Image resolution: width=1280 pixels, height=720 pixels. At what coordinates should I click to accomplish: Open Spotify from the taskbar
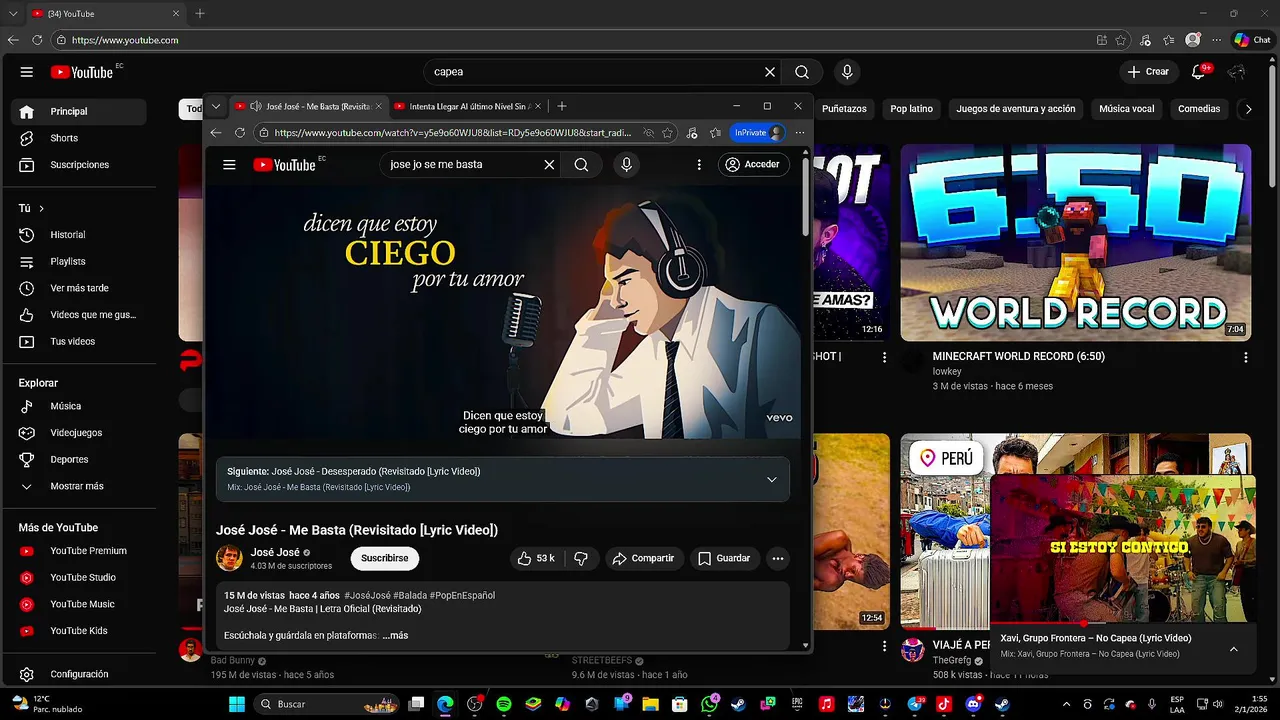click(504, 704)
